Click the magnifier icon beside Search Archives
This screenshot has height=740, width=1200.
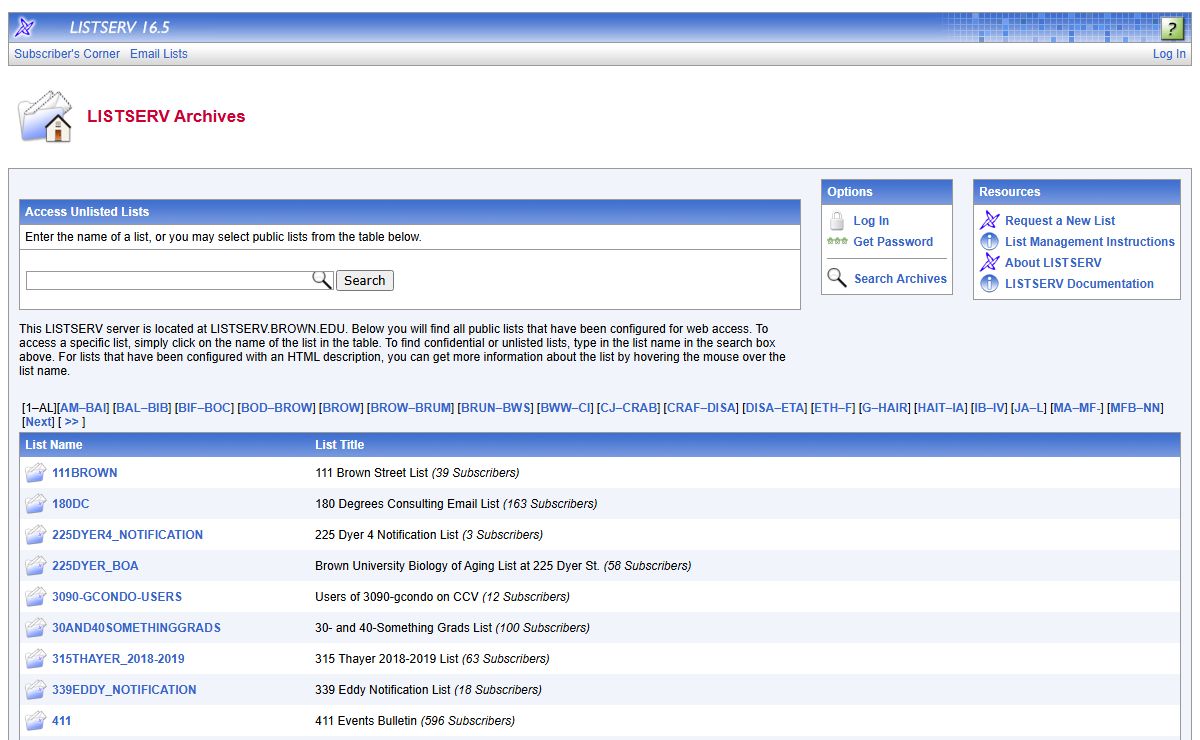837,278
